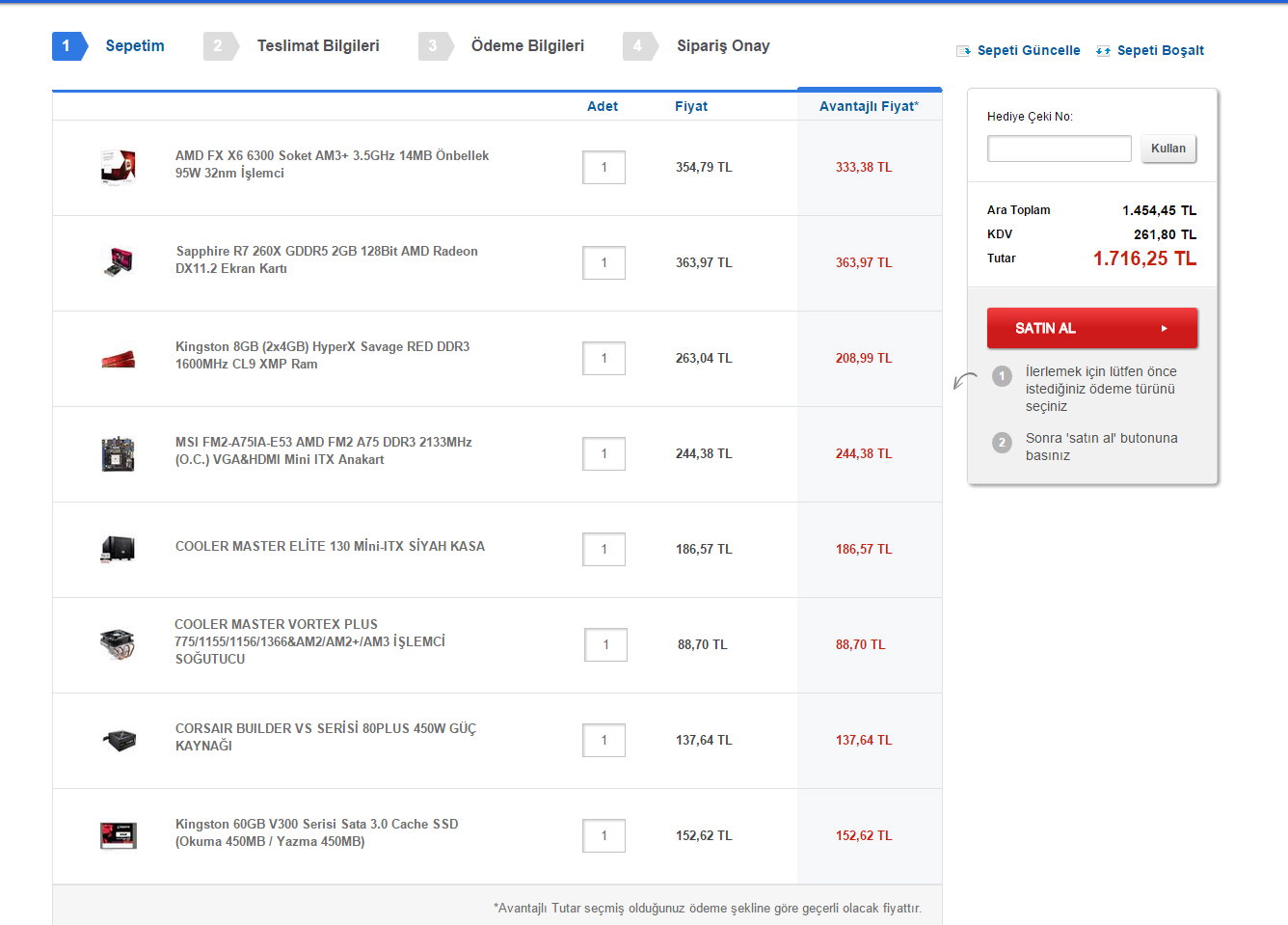
Task: Open the Ödeme Bilgileri step
Action: click(527, 46)
